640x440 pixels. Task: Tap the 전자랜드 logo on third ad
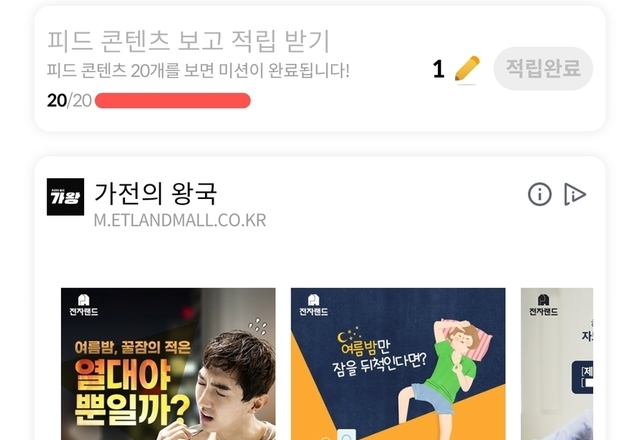tap(543, 305)
